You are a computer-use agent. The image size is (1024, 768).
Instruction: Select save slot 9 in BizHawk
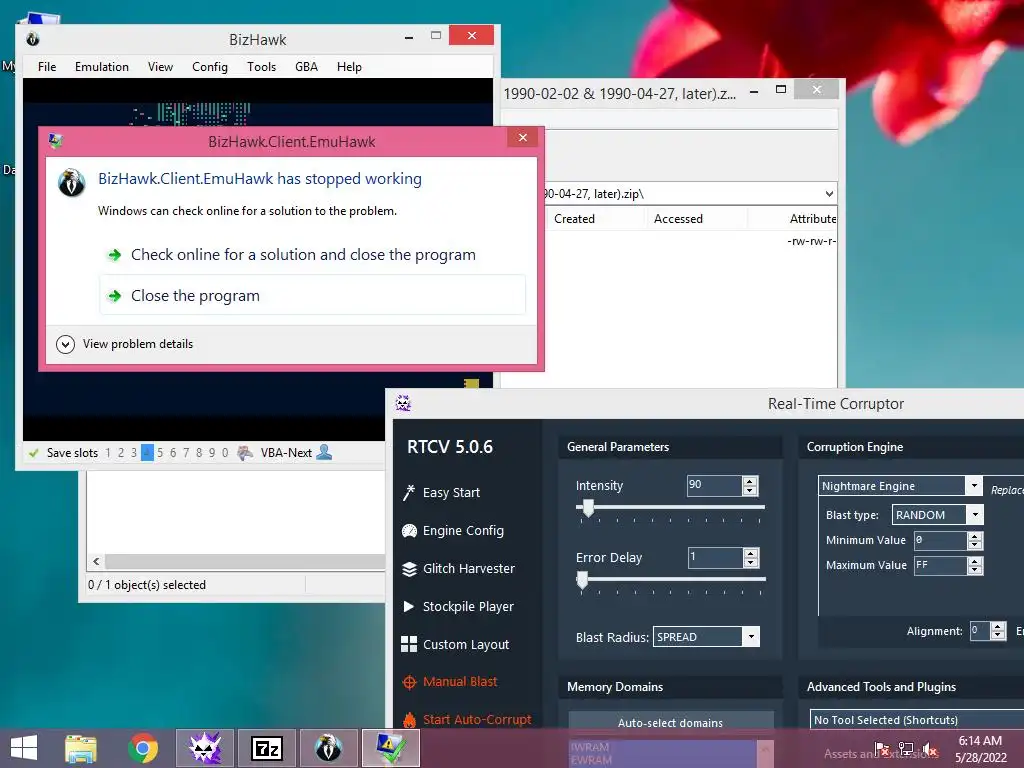point(212,453)
